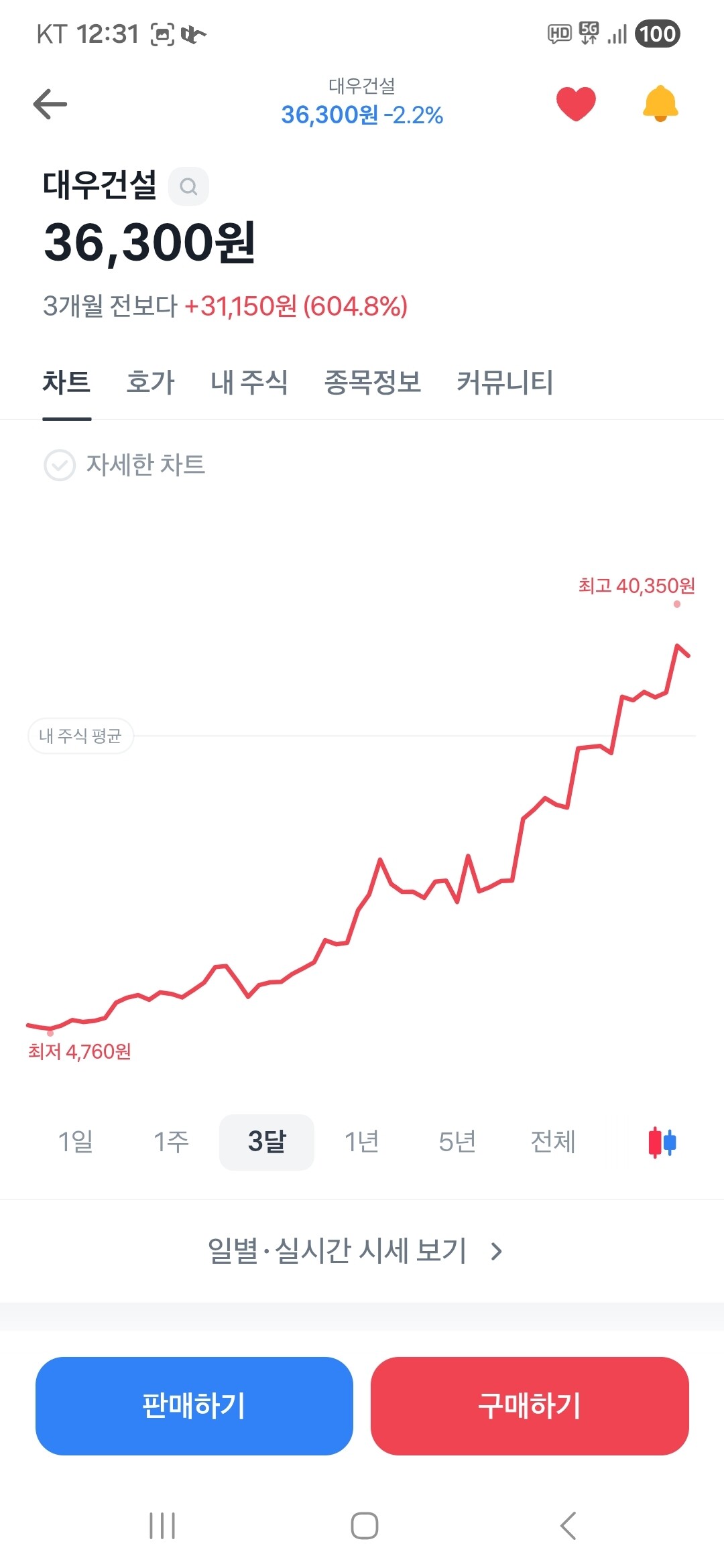
Task: Switch to the 호가 tab
Action: click(x=151, y=383)
